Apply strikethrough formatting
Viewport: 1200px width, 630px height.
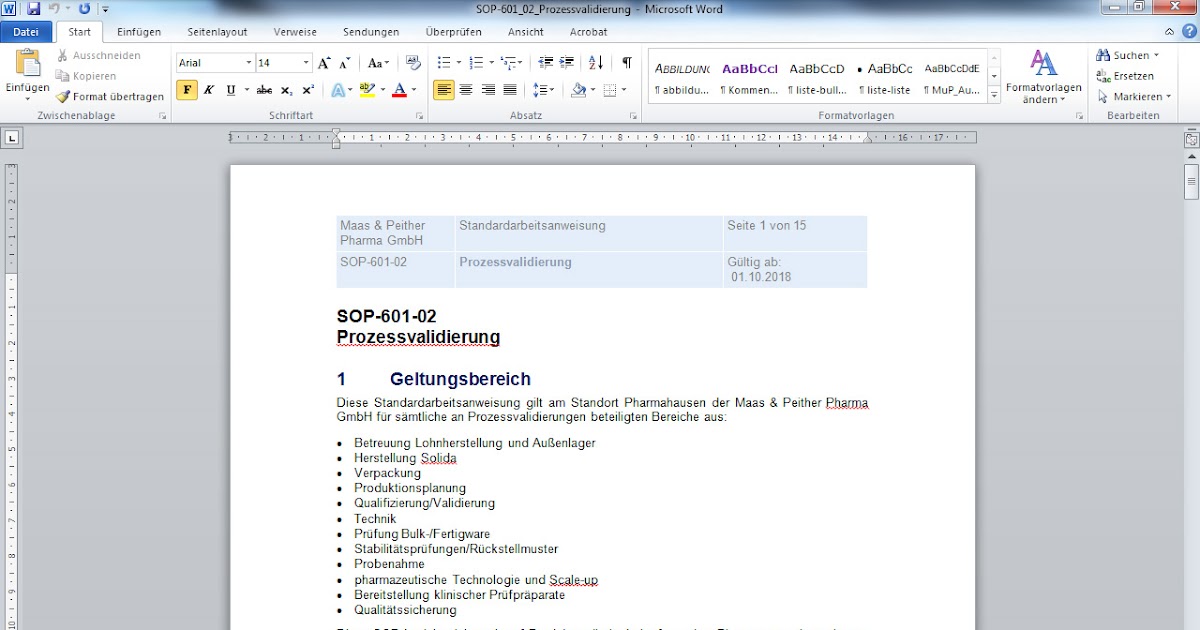[264, 90]
